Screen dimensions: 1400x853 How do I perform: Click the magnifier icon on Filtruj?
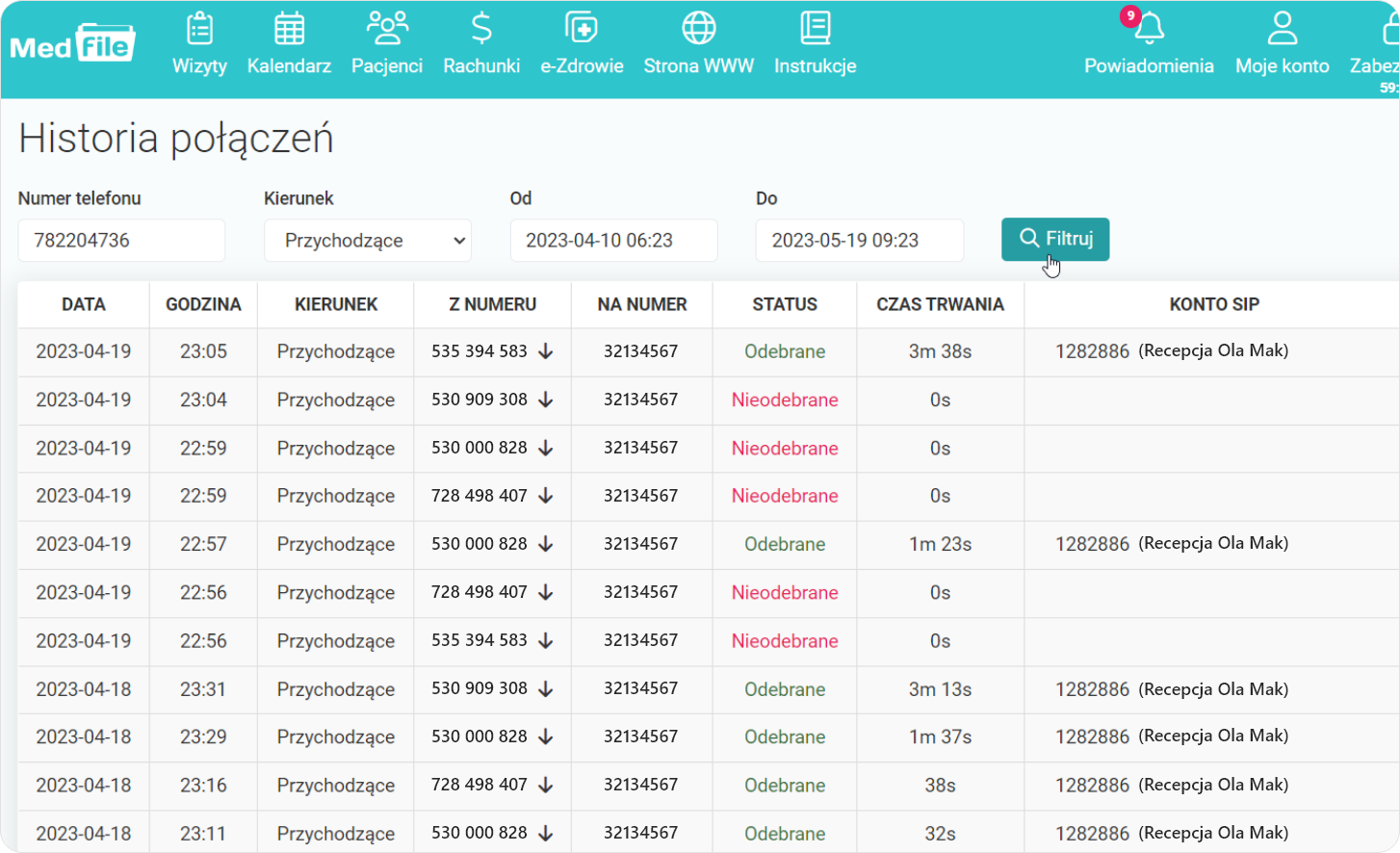(1029, 238)
